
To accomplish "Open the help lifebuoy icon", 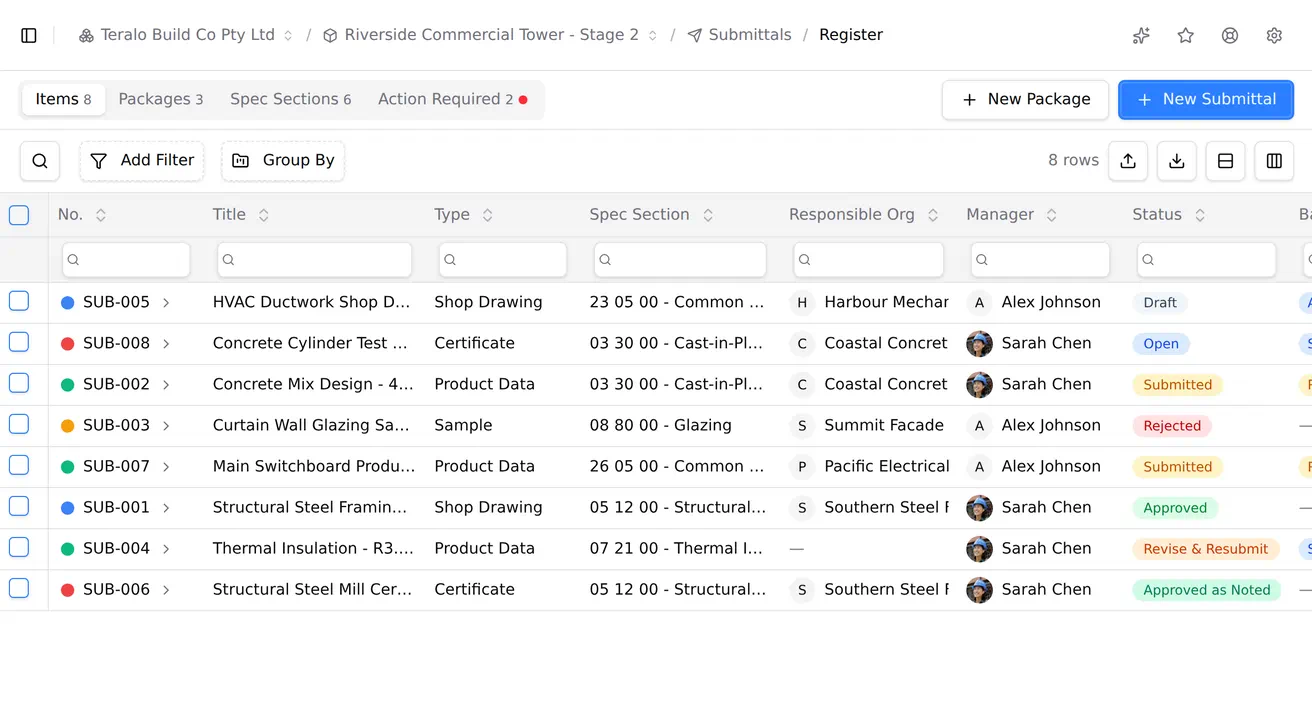I will coord(1230,35).
